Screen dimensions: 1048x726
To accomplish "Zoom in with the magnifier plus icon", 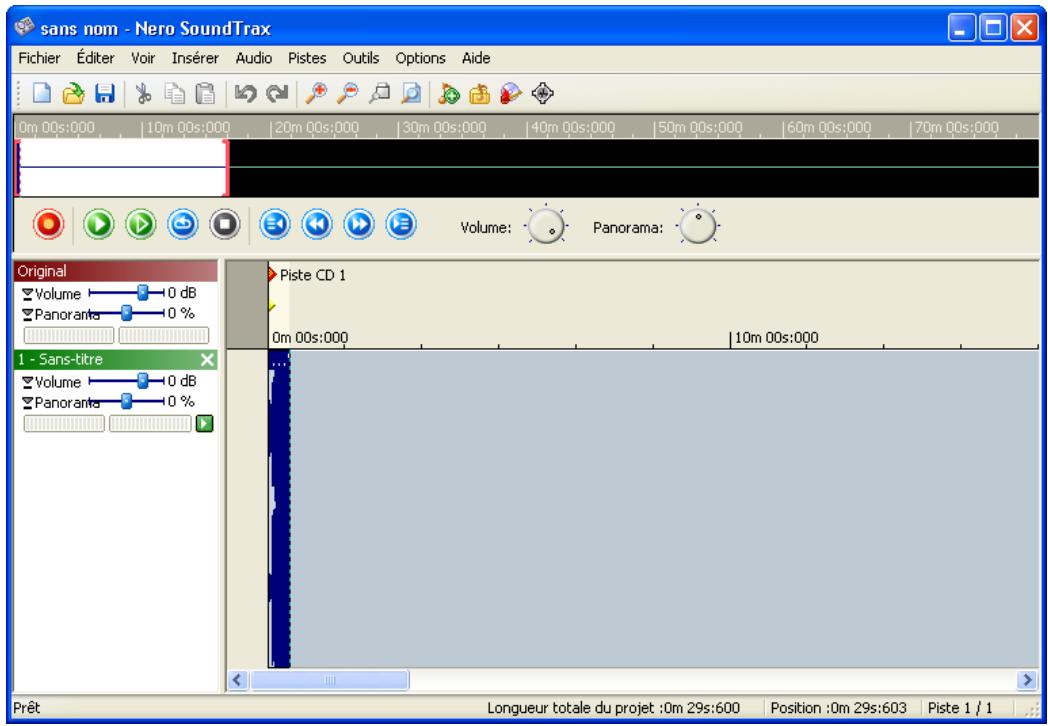I will pos(315,93).
